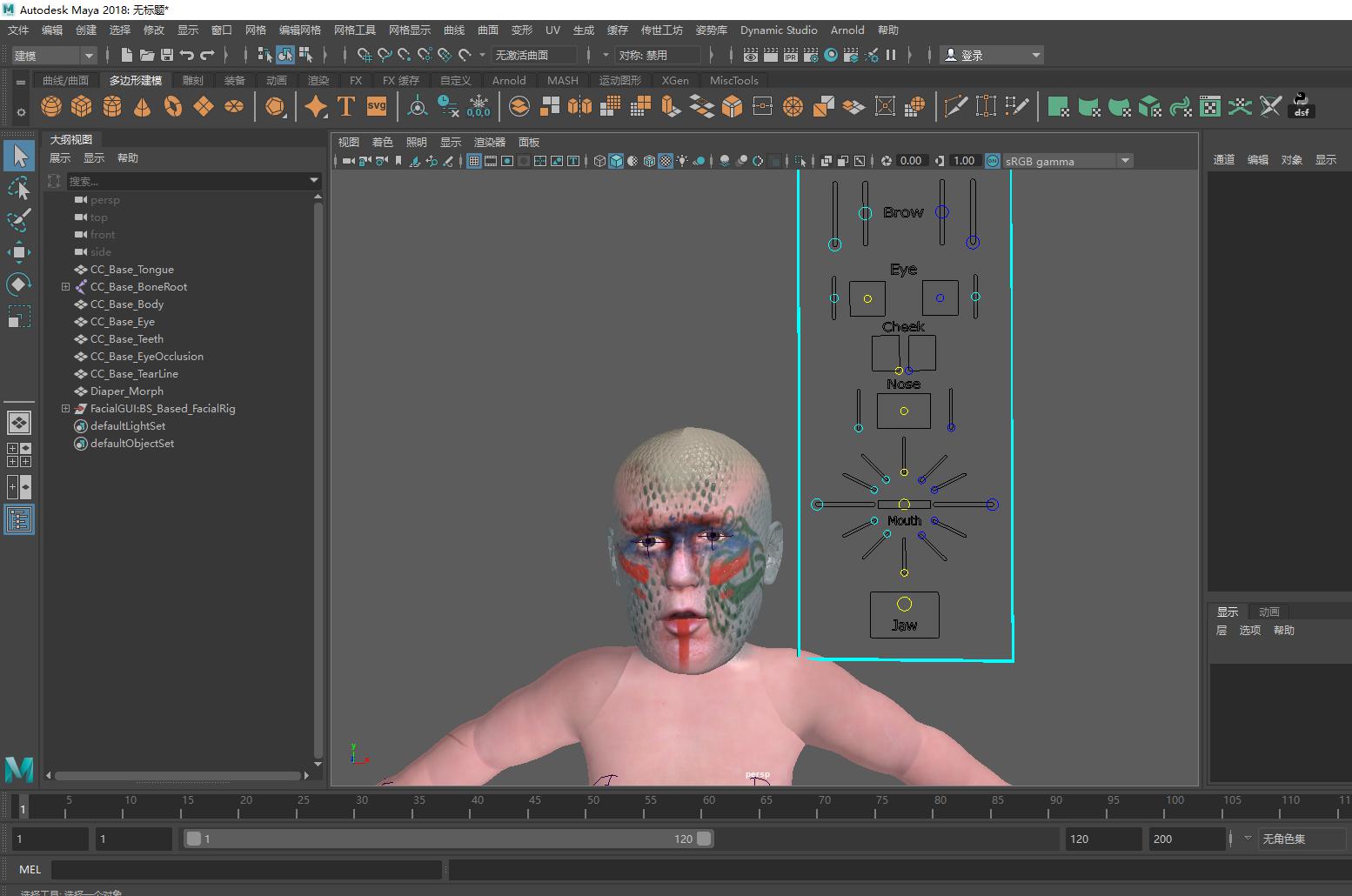Viewport: 1352px width, 896px height.
Task: Open the 文件 menu
Action: (x=18, y=30)
